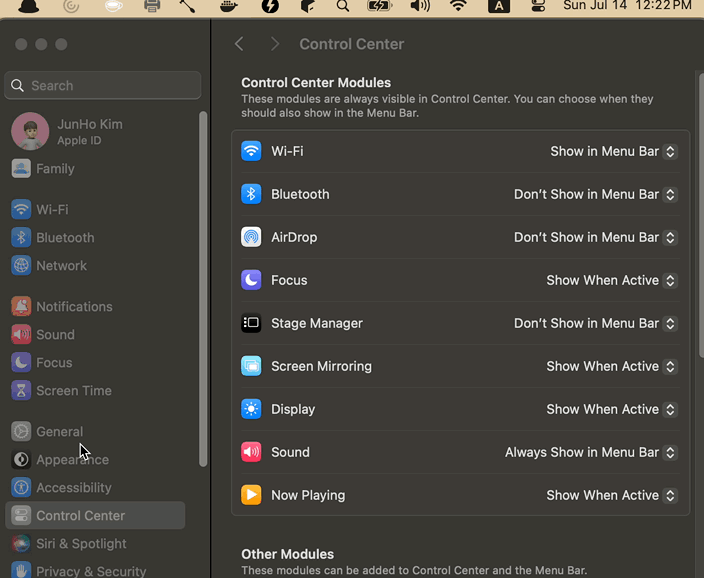Open Control Center from menu bar toggle icon
The height and width of the screenshot is (578, 704).
pos(538,6)
